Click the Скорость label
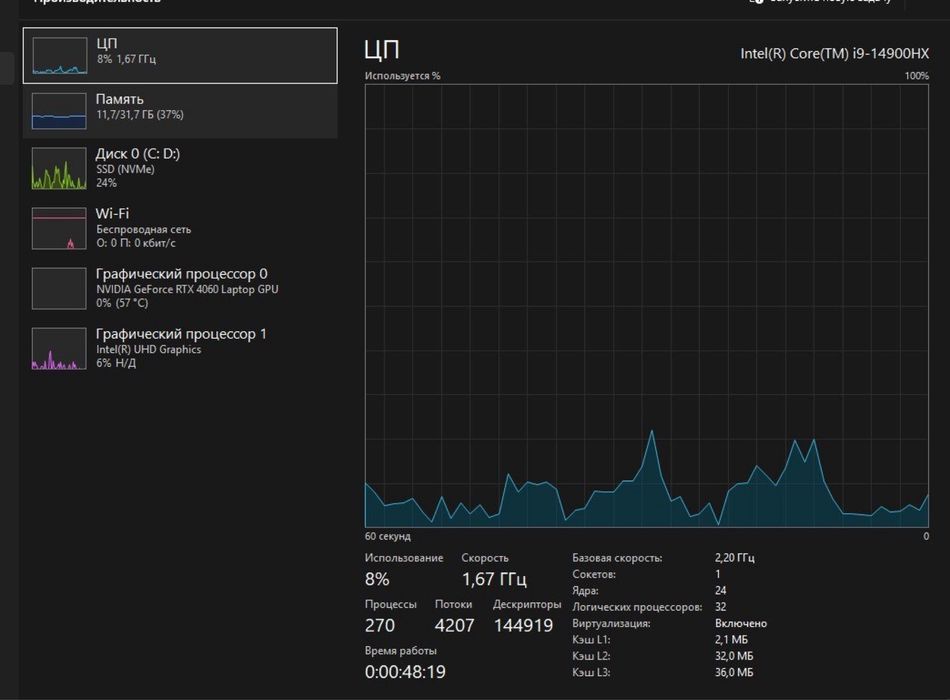950x700 pixels. (485, 558)
